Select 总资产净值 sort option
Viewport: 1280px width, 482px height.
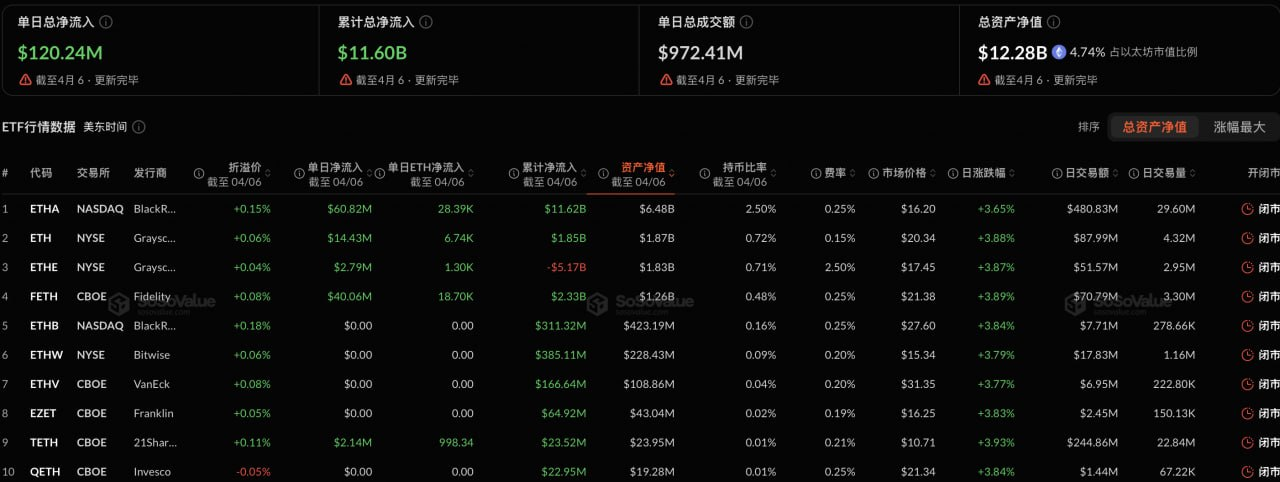click(x=1154, y=127)
